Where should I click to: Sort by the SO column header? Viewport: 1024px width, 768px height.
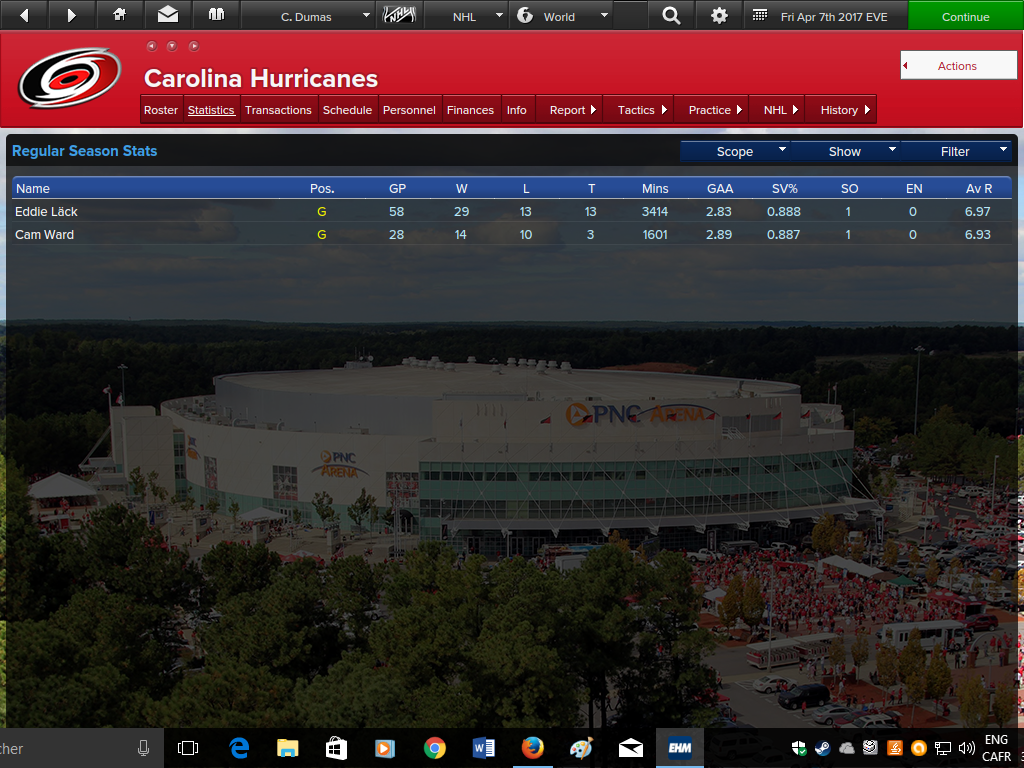(x=849, y=188)
